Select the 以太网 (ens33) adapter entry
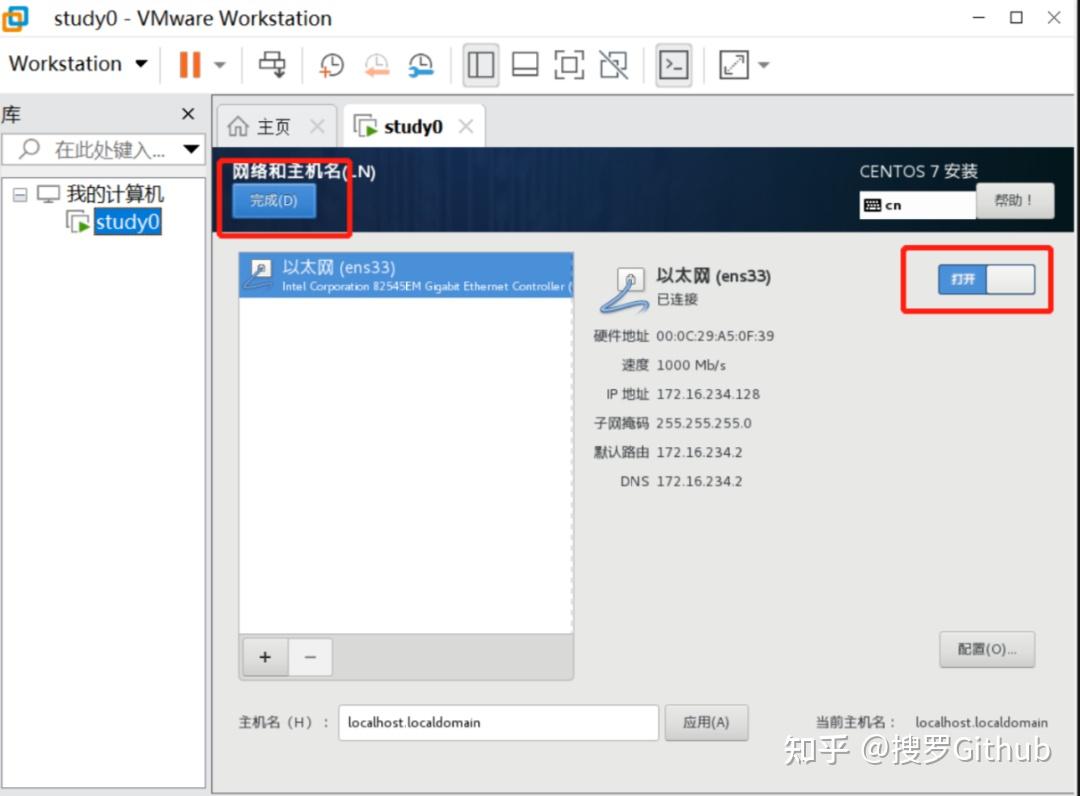Screen dimensions: 1080x796 tap(406, 275)
